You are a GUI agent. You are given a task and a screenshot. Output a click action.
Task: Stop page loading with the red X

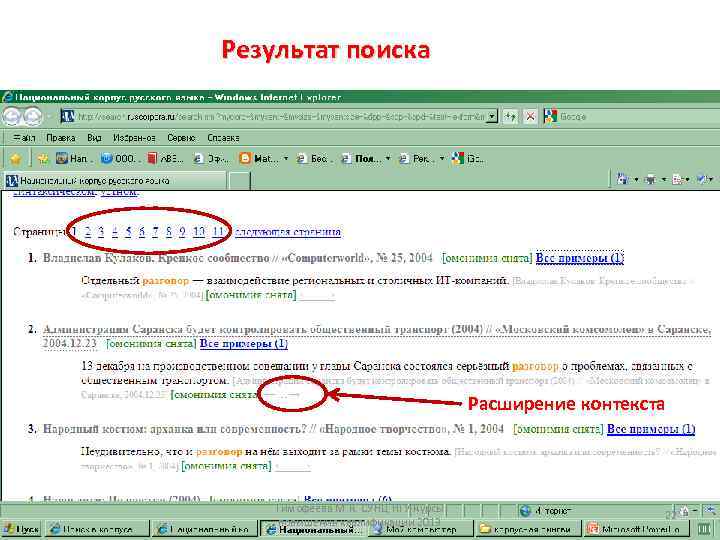pyautogui.click(x=530, y=117)
